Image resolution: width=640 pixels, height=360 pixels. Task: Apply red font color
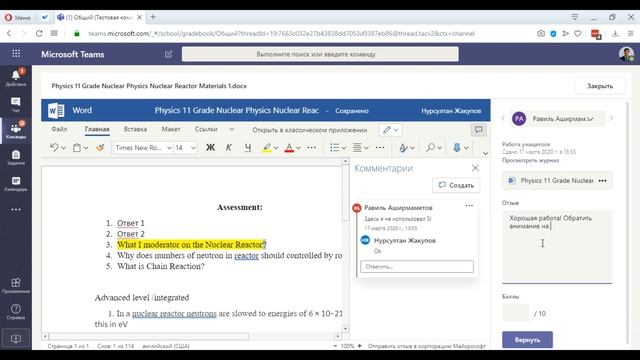click(x=289, y=147)
